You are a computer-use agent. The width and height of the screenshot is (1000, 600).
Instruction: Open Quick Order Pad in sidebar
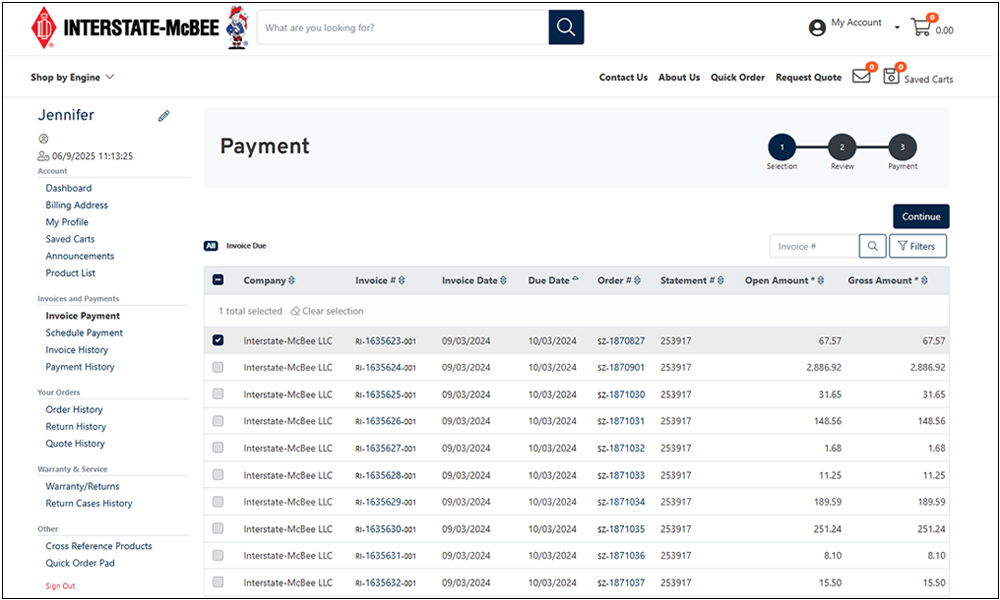80,563
